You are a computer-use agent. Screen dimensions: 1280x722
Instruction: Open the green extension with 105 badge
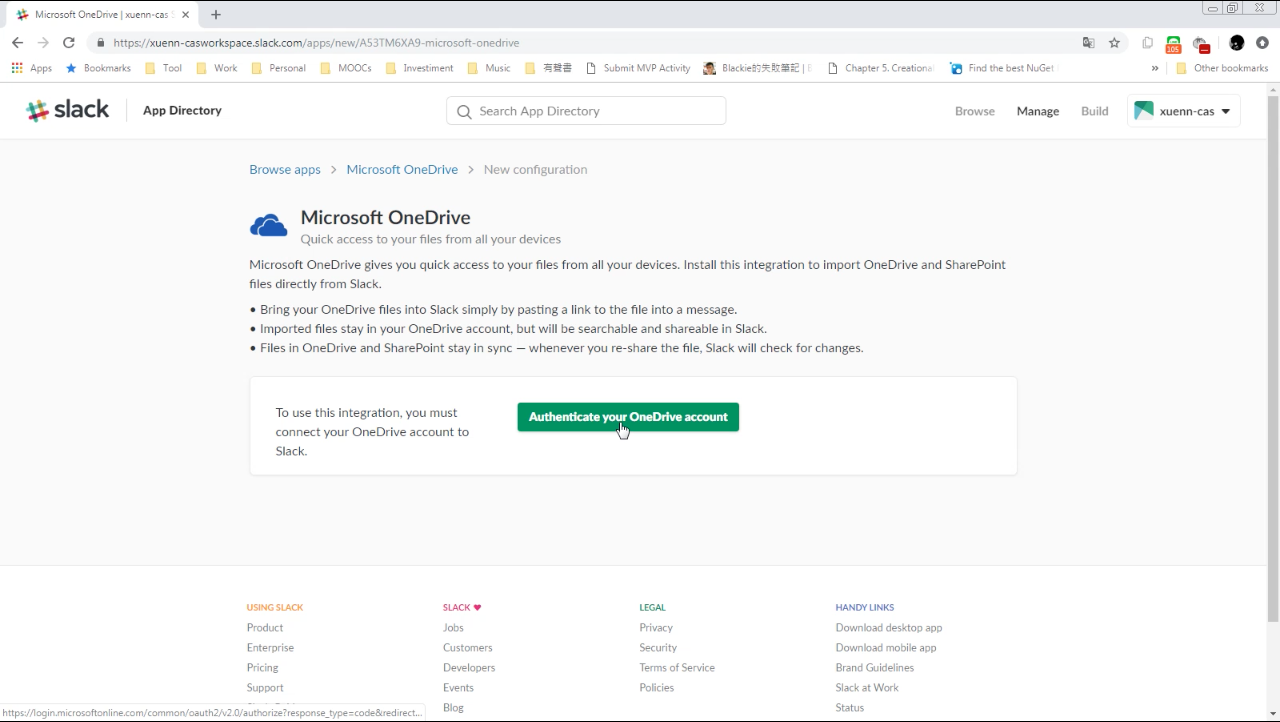point(1173,44)
